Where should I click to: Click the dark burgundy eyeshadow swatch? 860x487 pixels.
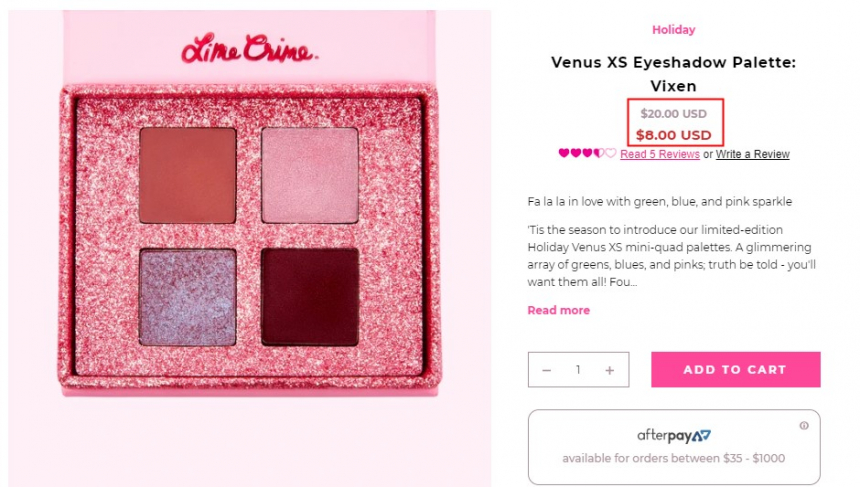click(x=310, y=297)
